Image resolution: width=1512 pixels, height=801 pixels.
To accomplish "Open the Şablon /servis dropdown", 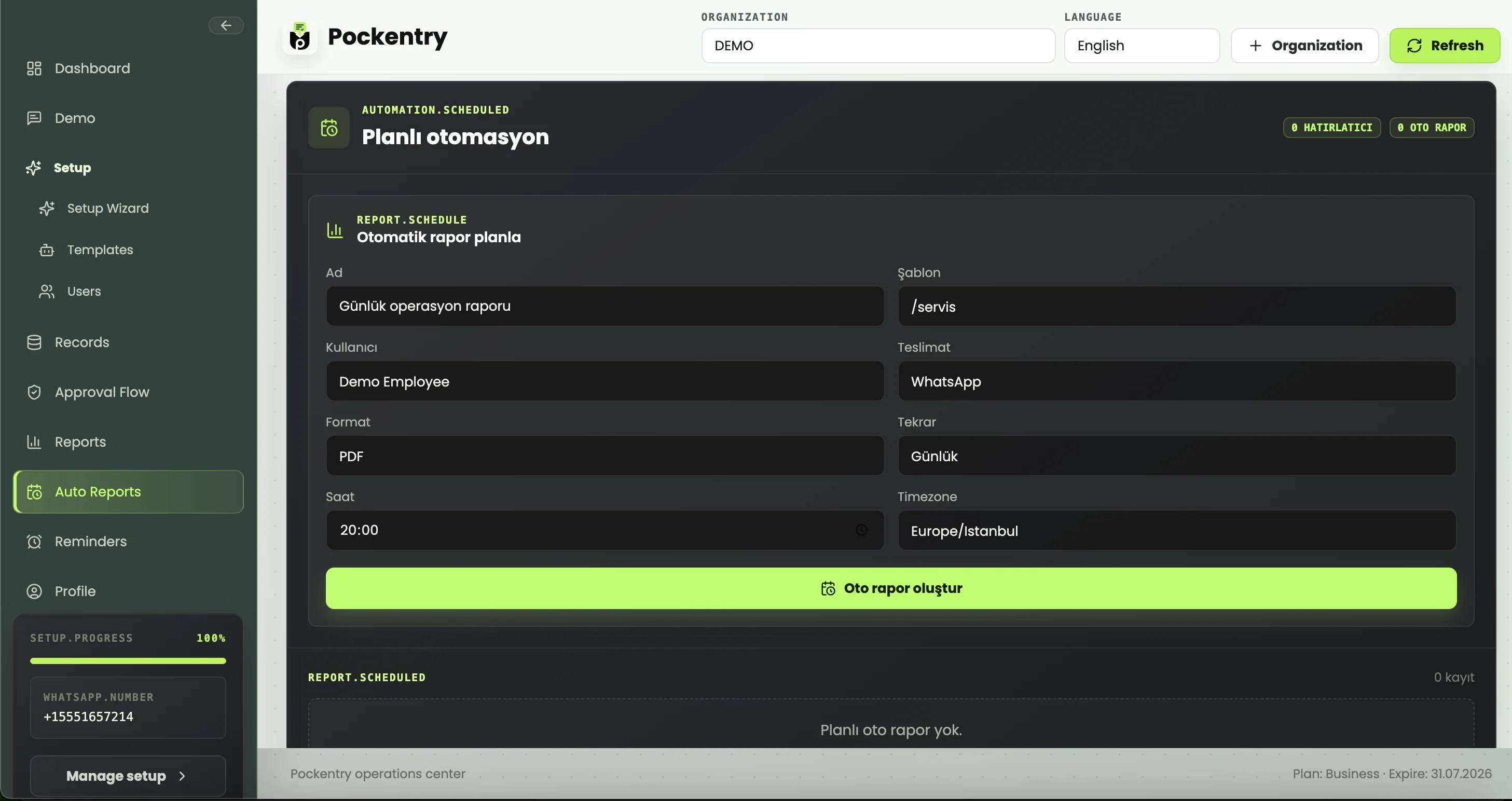I will tap(1177, 306).
